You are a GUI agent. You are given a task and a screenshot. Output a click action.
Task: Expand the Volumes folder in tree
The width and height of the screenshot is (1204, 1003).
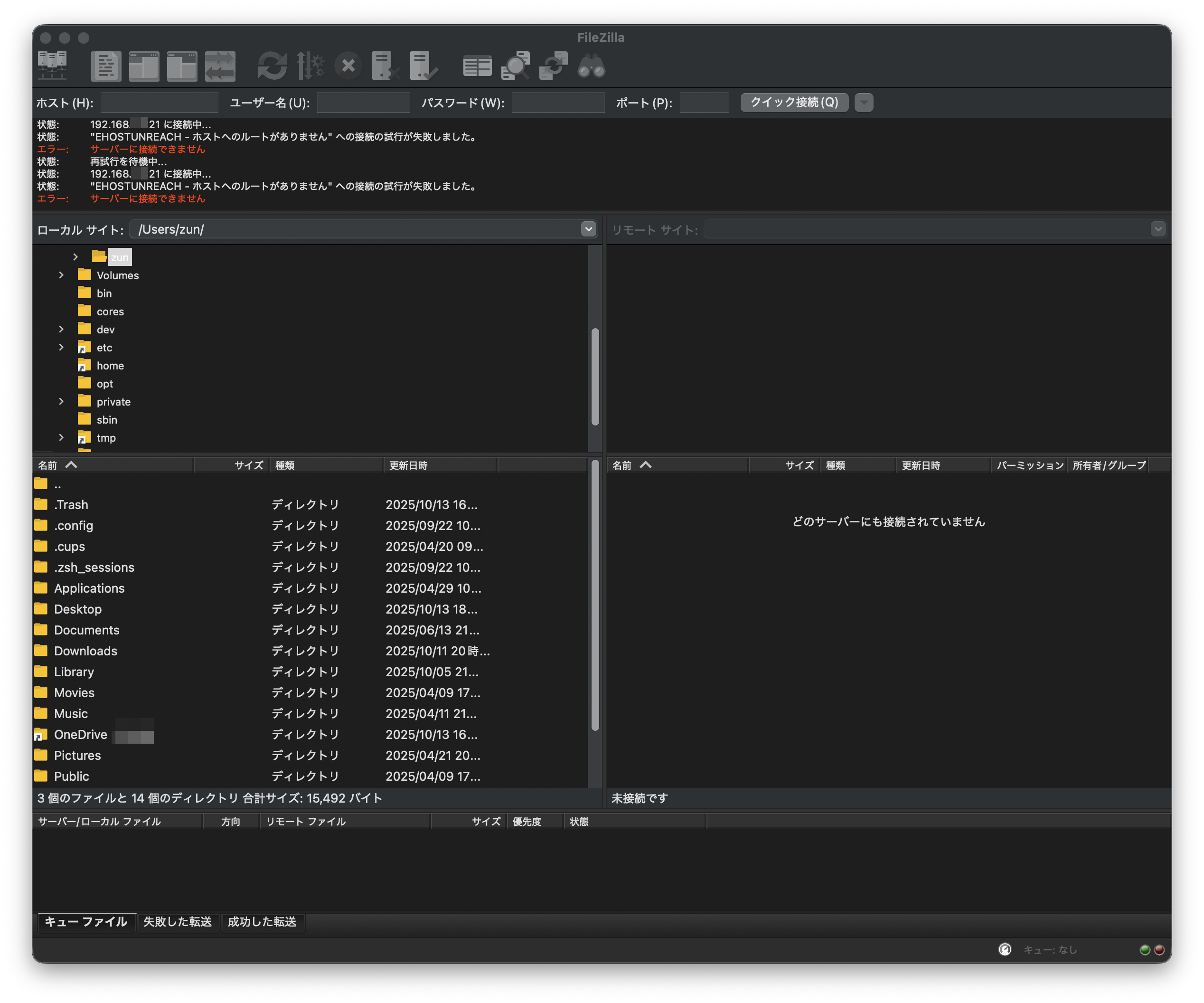click(x=61, y=275)
